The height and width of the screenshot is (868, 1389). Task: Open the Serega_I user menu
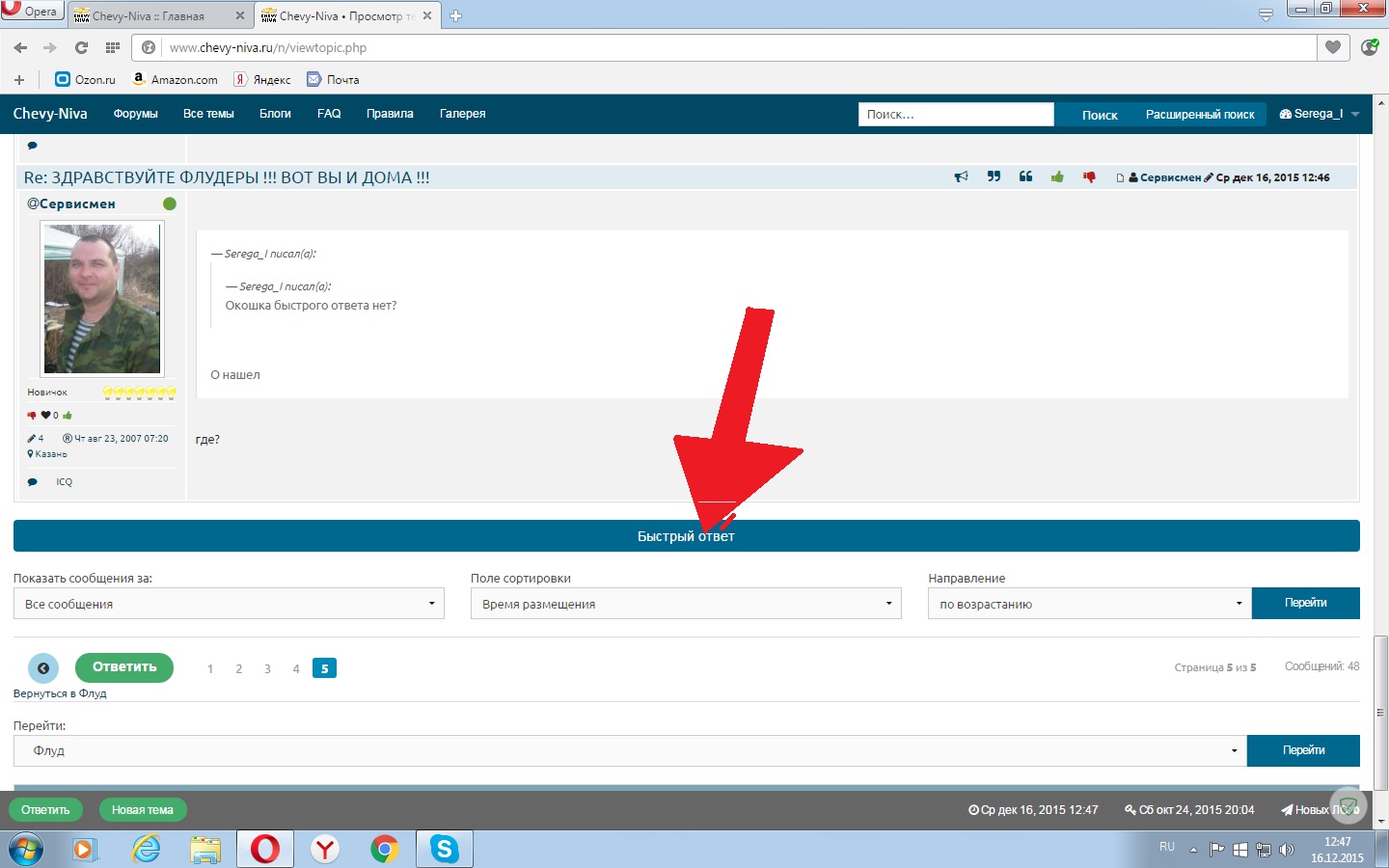[x=1319, y=114]
